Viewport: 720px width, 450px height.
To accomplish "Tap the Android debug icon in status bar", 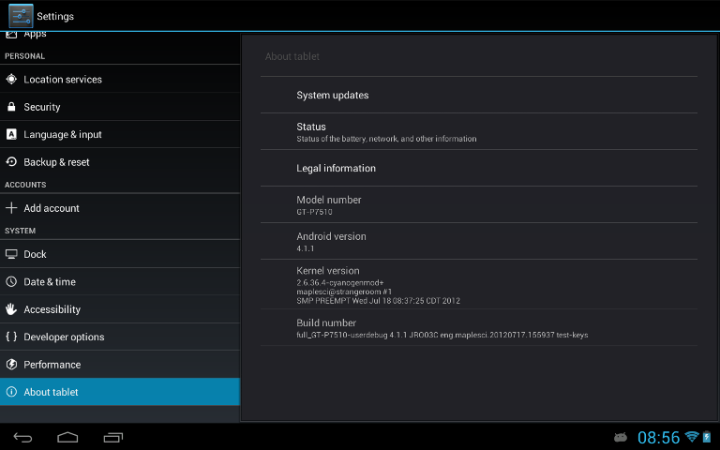I will 620,437.
